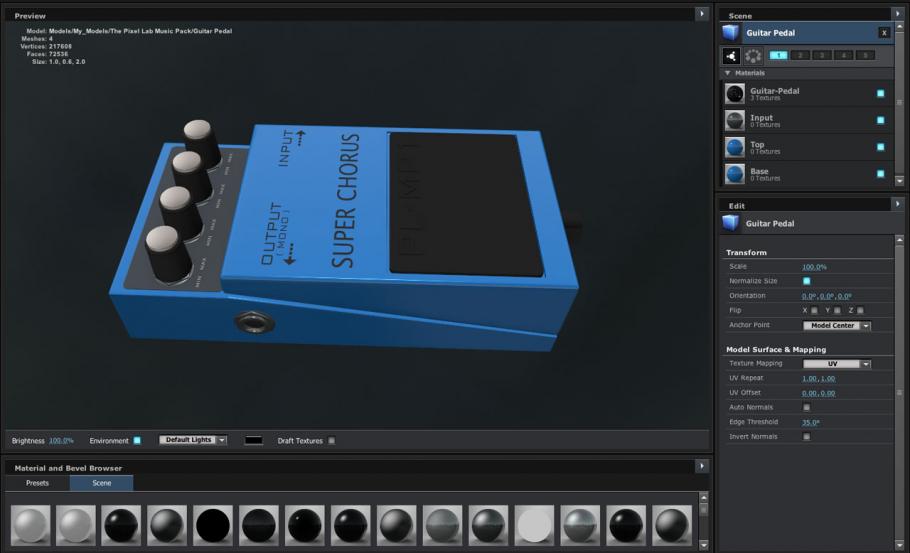Select group 2 button
This screenshot has width=910, height=553.
tap(800, 56)
